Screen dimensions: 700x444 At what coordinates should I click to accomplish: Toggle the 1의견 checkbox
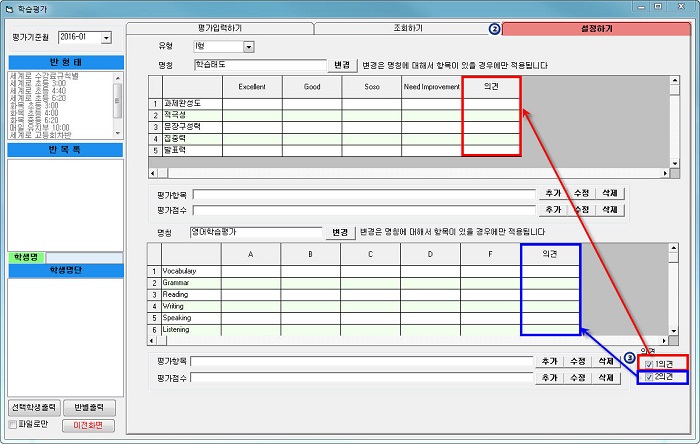point(647,362)
